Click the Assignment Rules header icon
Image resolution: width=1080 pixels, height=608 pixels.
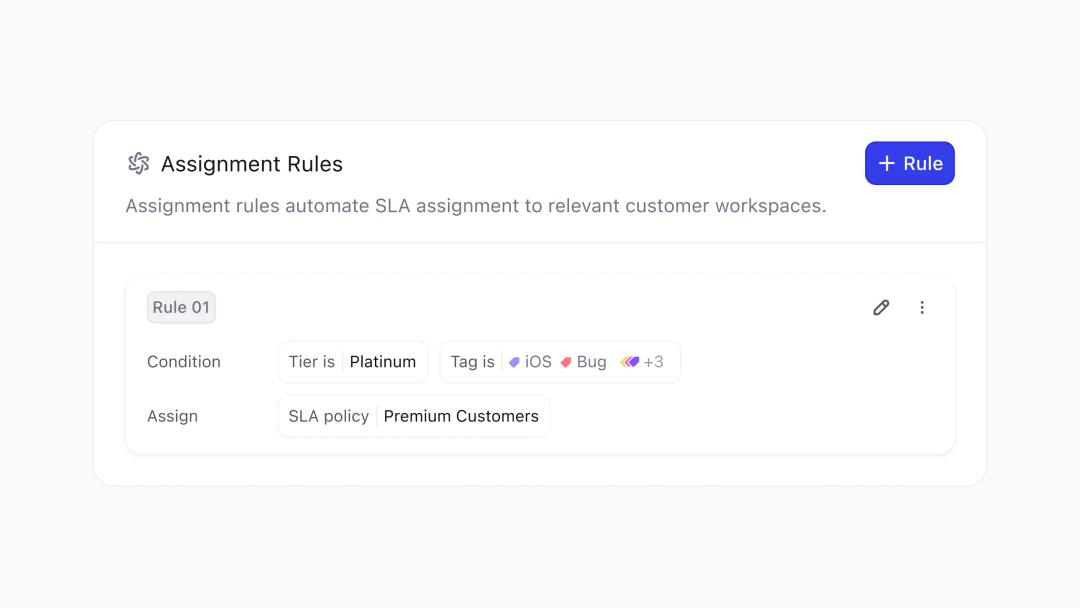click(138, 163)
